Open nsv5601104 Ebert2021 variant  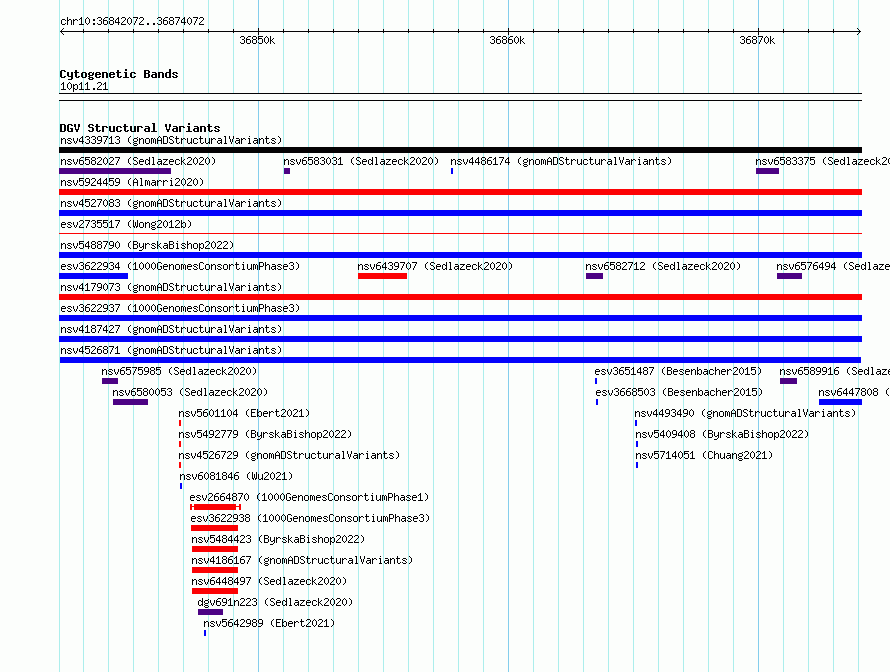[244, 413]
